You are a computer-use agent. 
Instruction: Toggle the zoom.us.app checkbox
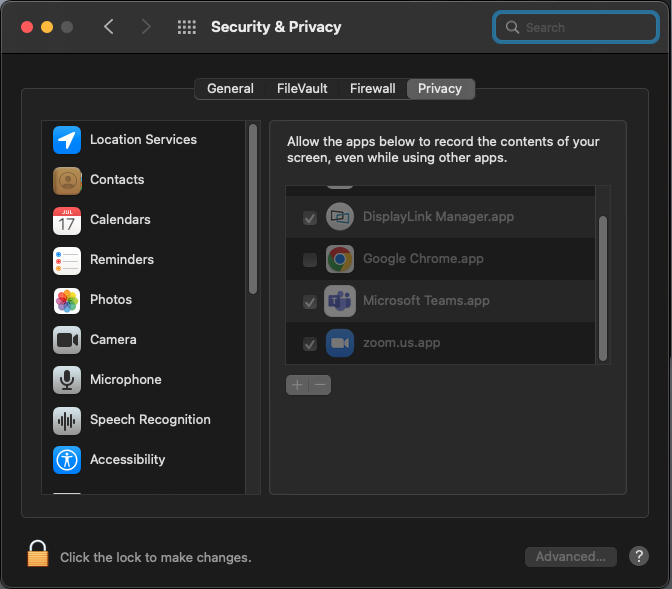point(309,344)
